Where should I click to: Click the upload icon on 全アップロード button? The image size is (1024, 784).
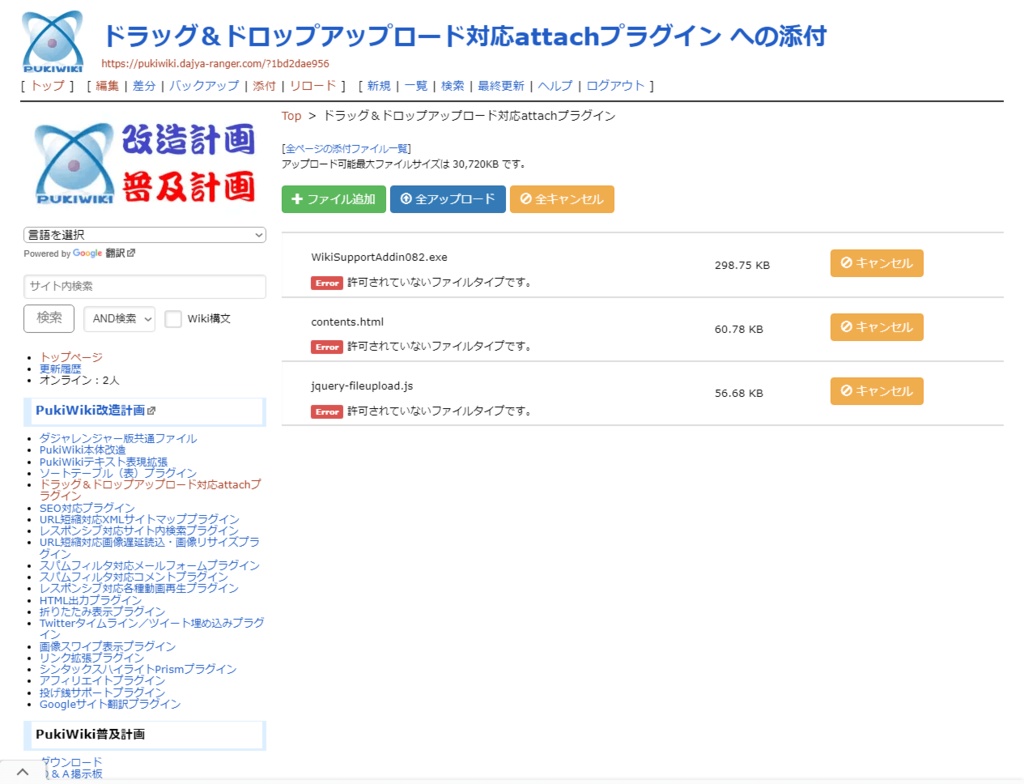coord(406,198)
